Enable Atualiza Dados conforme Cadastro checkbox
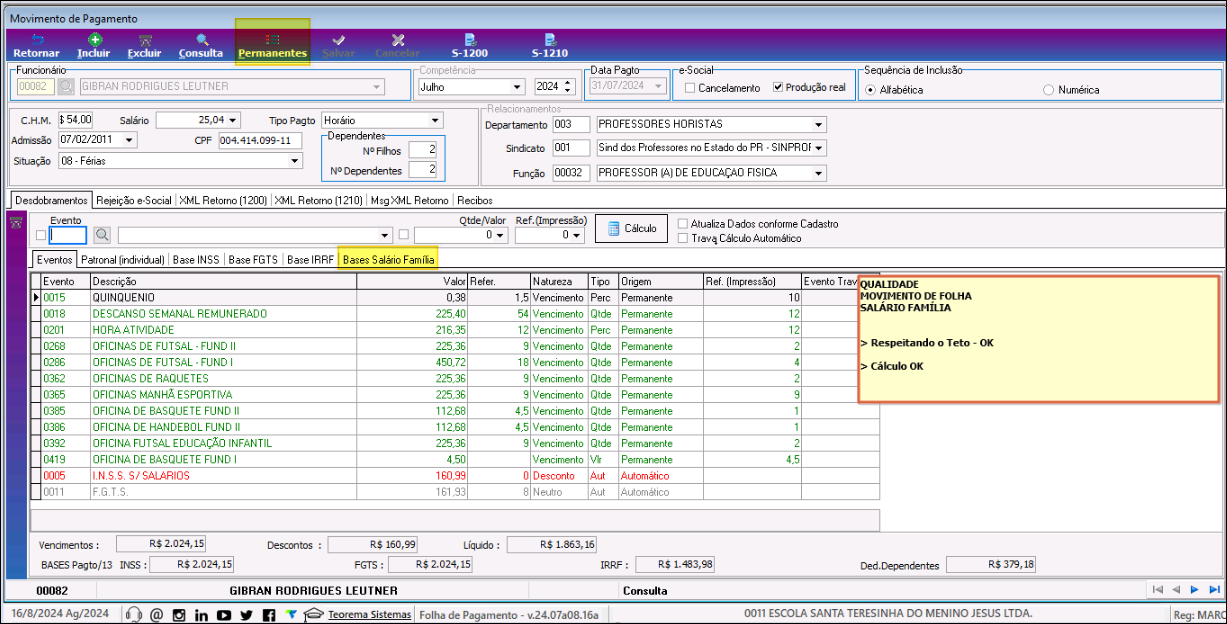Viewport: 1227px width, 624px height. coord(683,224)
